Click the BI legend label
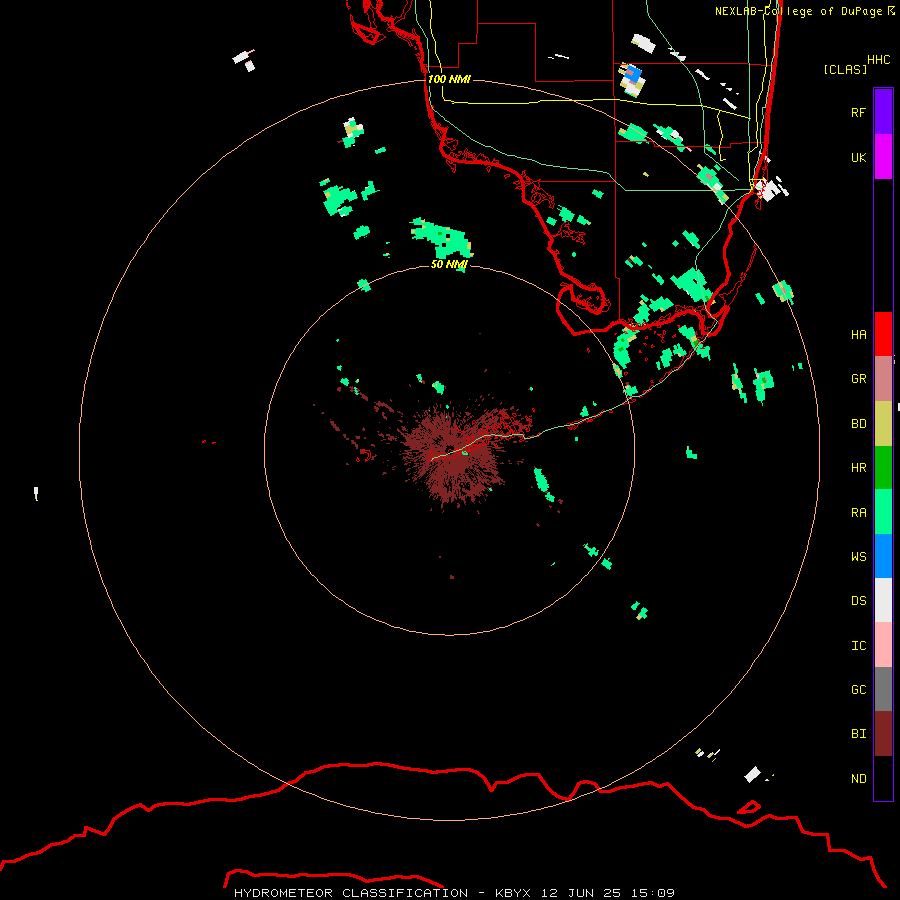The height and width of the screenshot is (900, 900). click(858, 734)
